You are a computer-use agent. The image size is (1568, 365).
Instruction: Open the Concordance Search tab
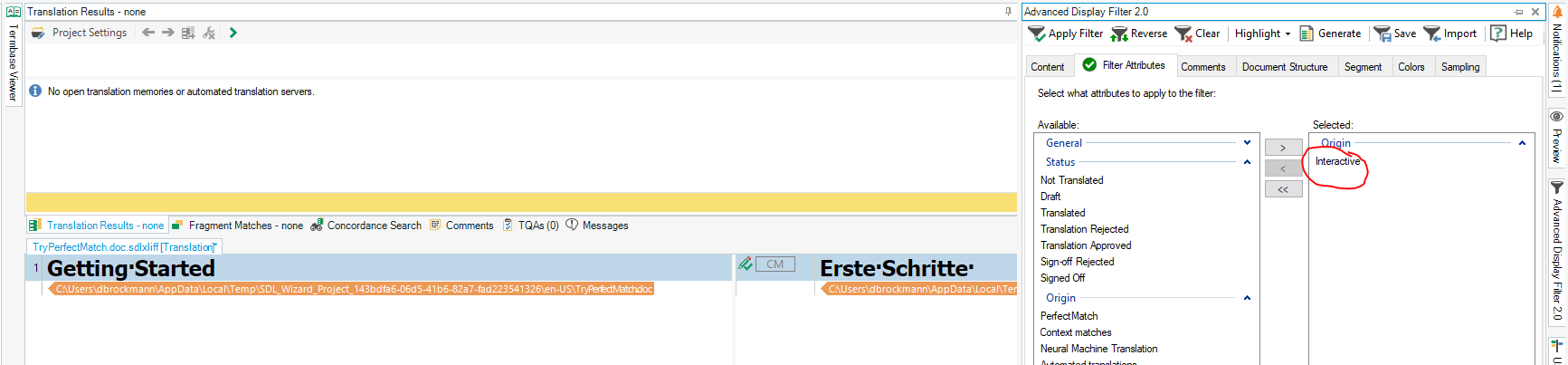(x=366, y=226)
